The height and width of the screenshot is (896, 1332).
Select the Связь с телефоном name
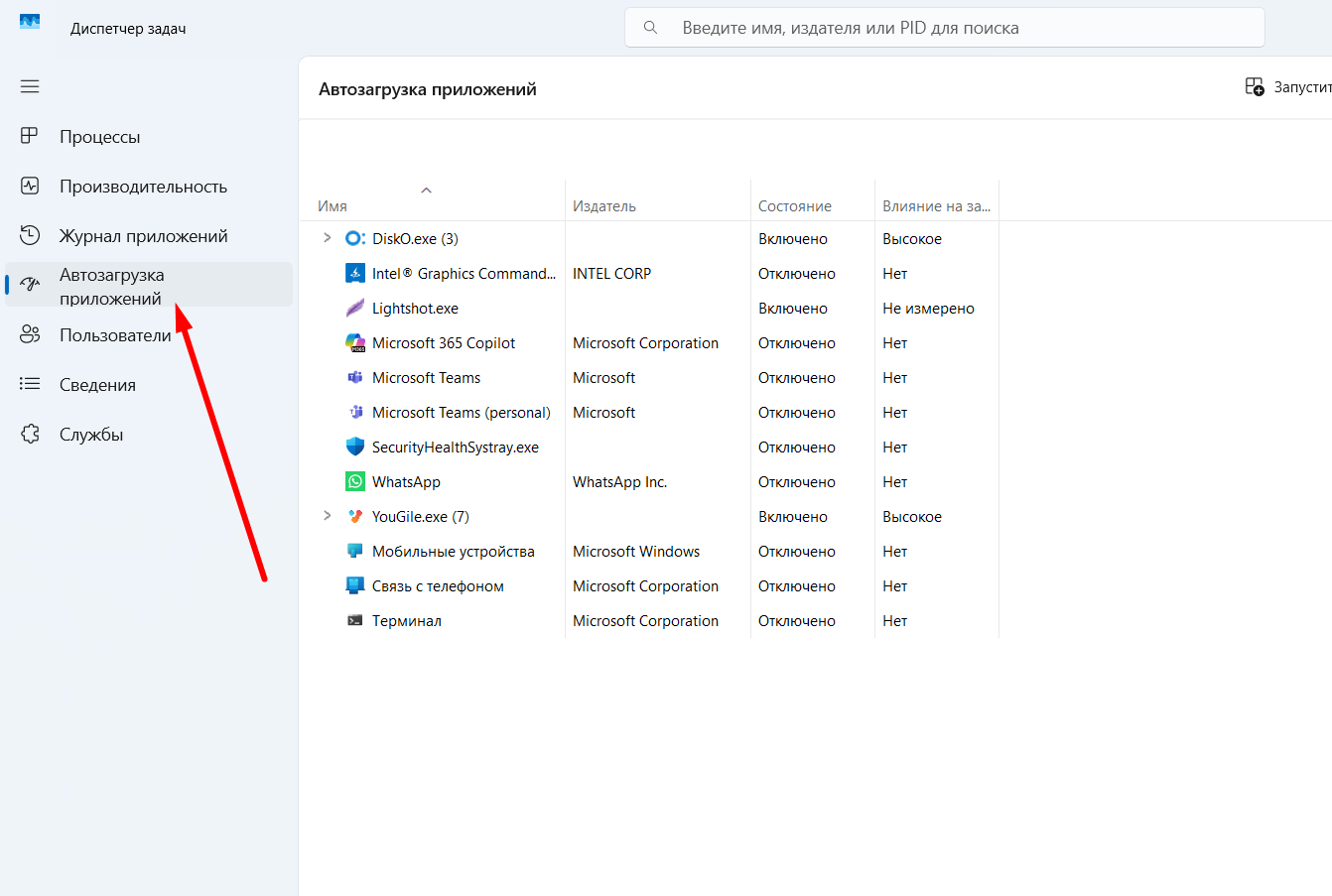pos(438,586)
